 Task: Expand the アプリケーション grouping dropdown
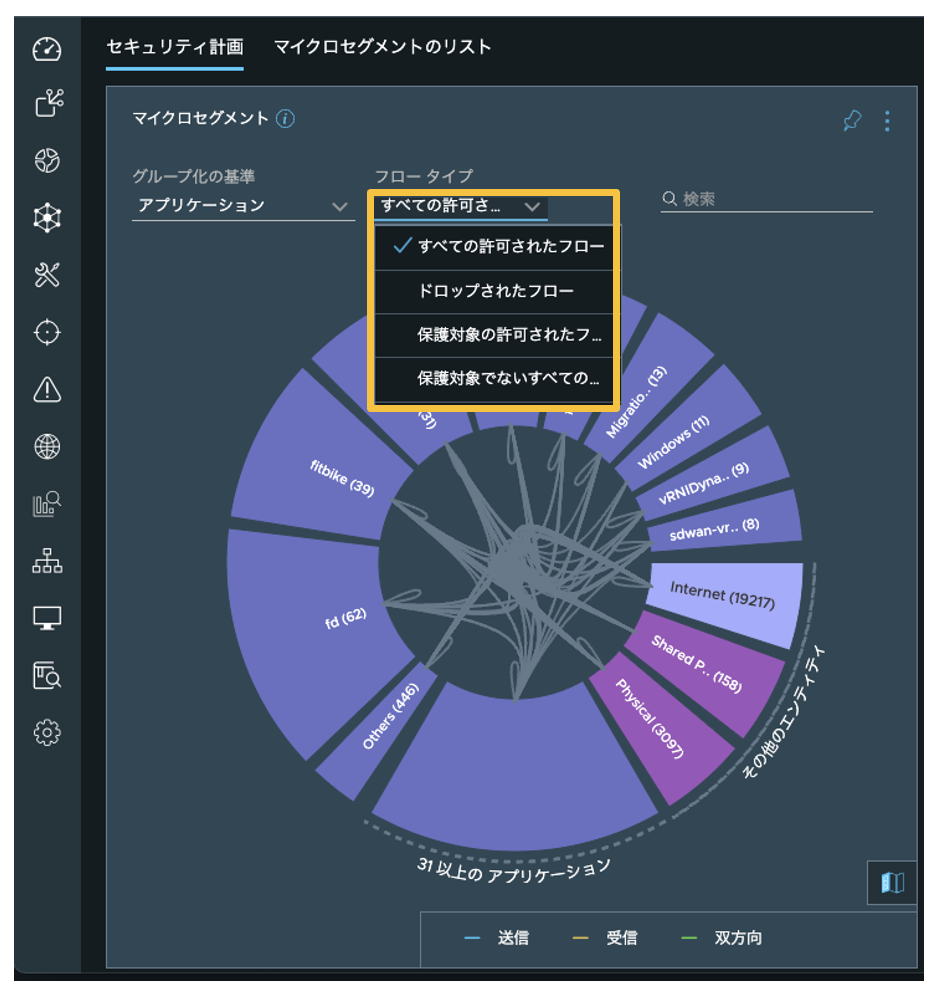pos(242,206)
